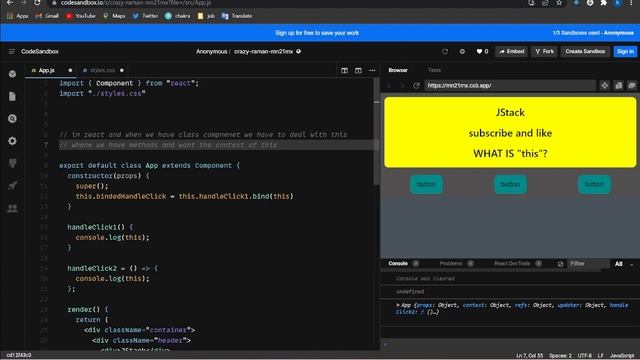Bookmark this page with the star icon
Screen dimensions: 640x360
559,3
